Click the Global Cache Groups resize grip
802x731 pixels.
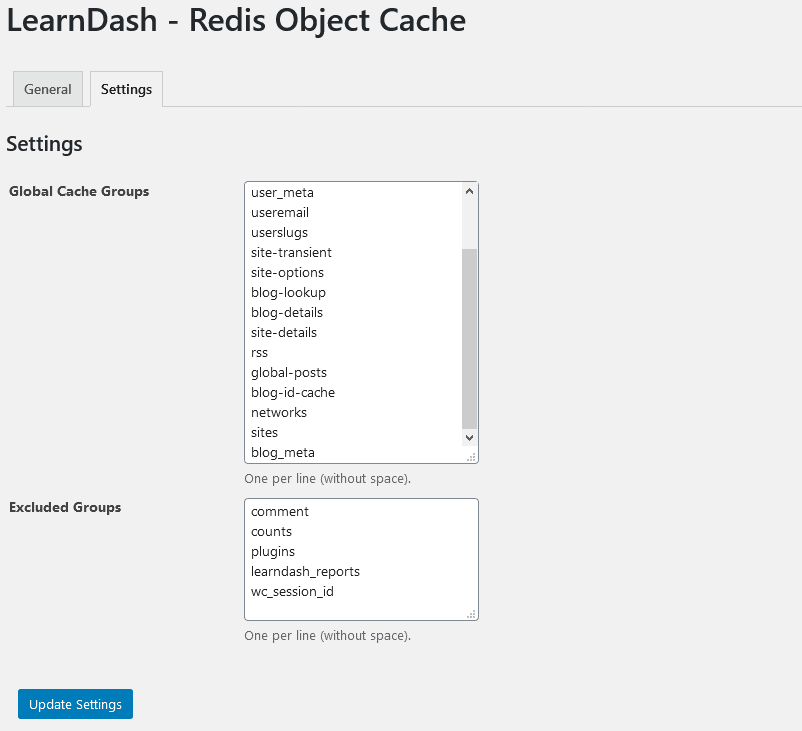(471, 457)
